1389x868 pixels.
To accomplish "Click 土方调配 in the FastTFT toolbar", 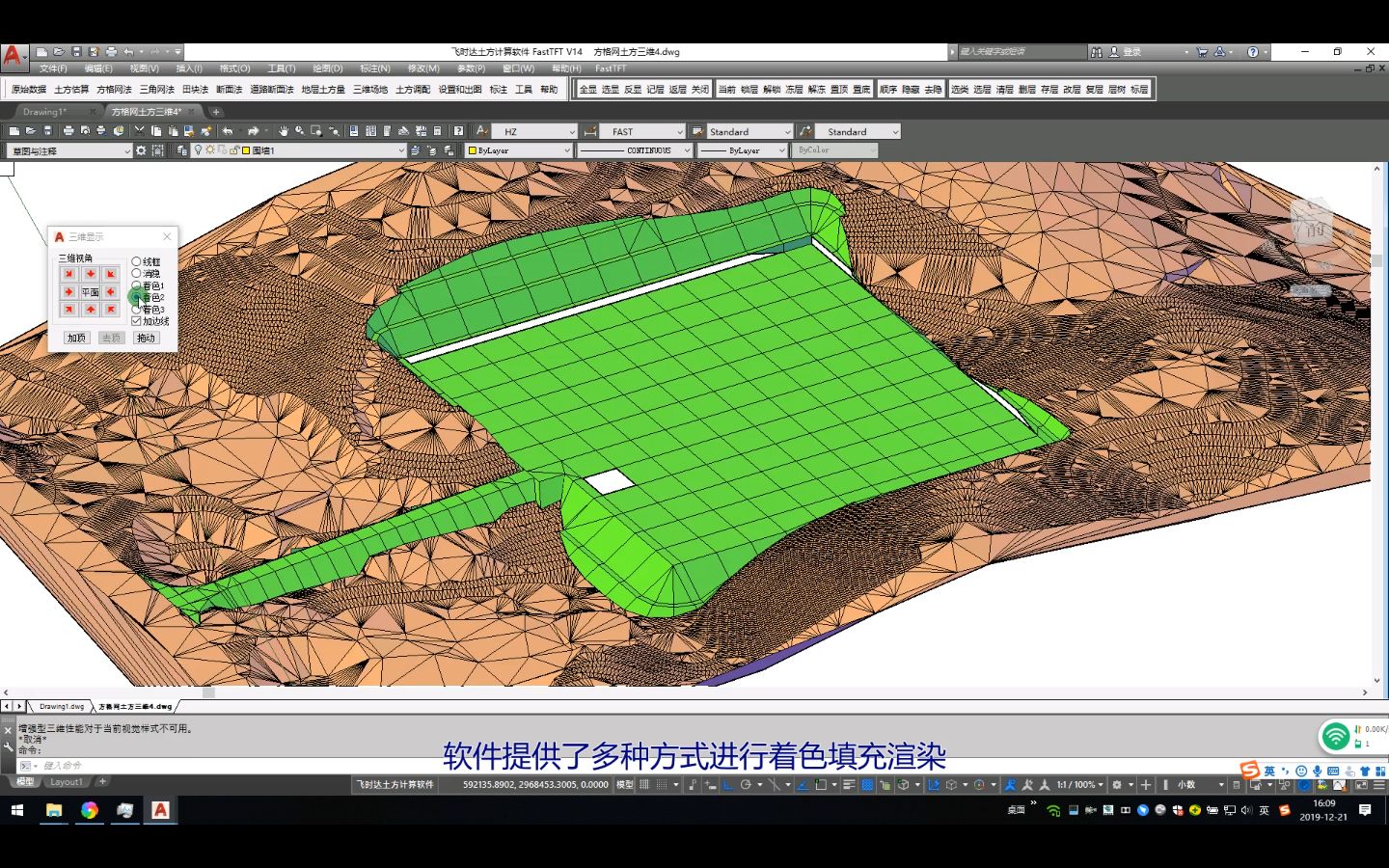I will [413, 90].
